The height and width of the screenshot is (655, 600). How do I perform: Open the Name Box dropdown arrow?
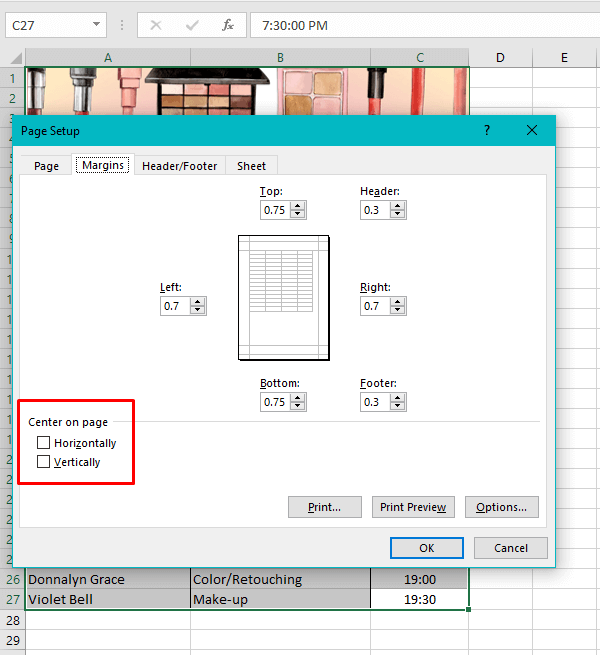point(97,25)
